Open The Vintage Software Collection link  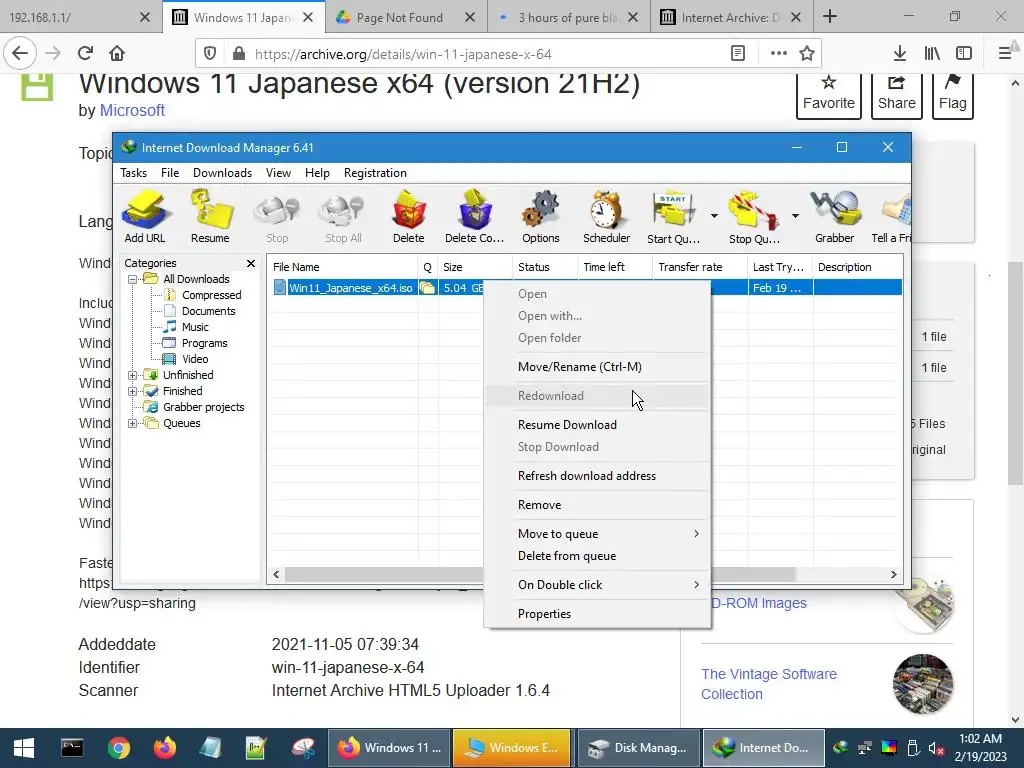[769, 684]
